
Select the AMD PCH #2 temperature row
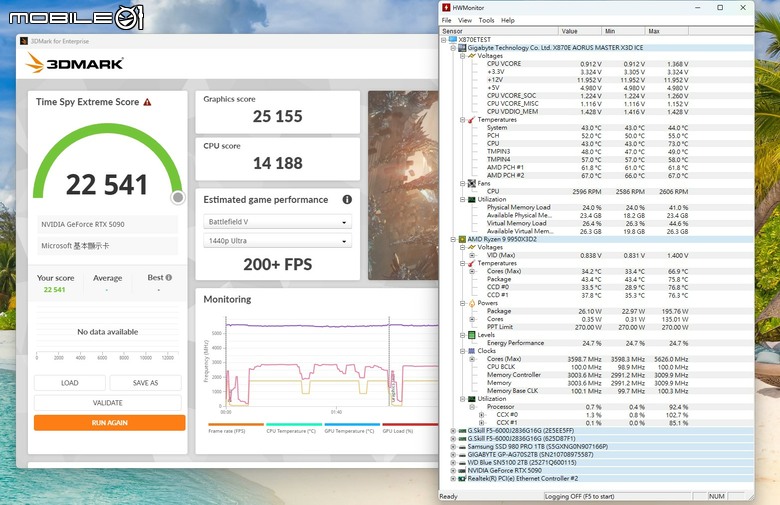pyautogui.click(x=587, y=176)
